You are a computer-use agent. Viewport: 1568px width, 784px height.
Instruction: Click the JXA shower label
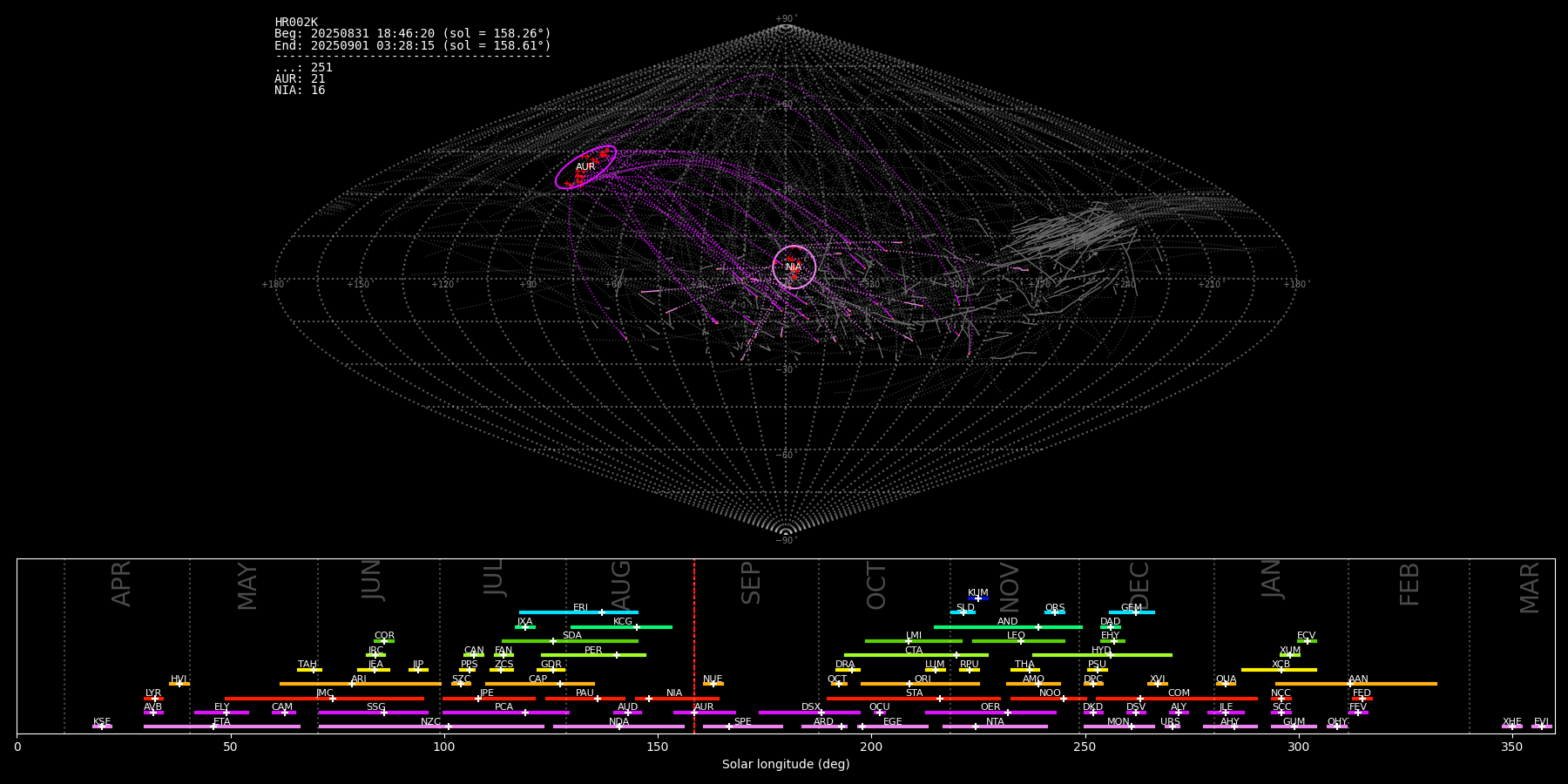[524, 622]
